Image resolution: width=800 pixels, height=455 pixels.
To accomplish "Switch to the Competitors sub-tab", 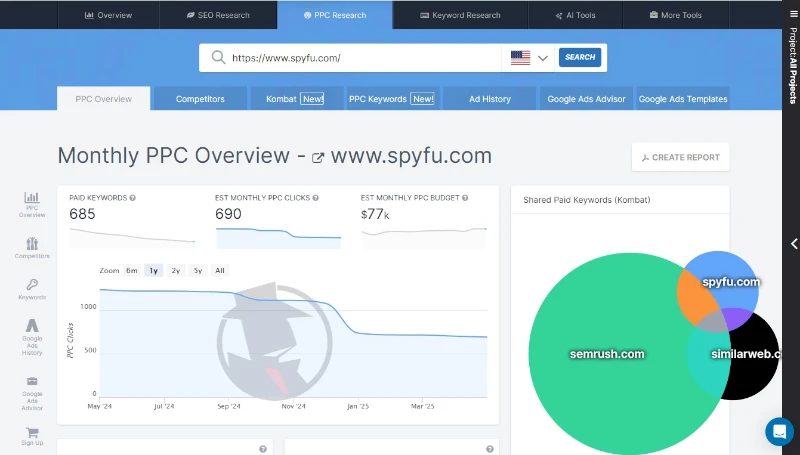I will click(x=200, y=98).
